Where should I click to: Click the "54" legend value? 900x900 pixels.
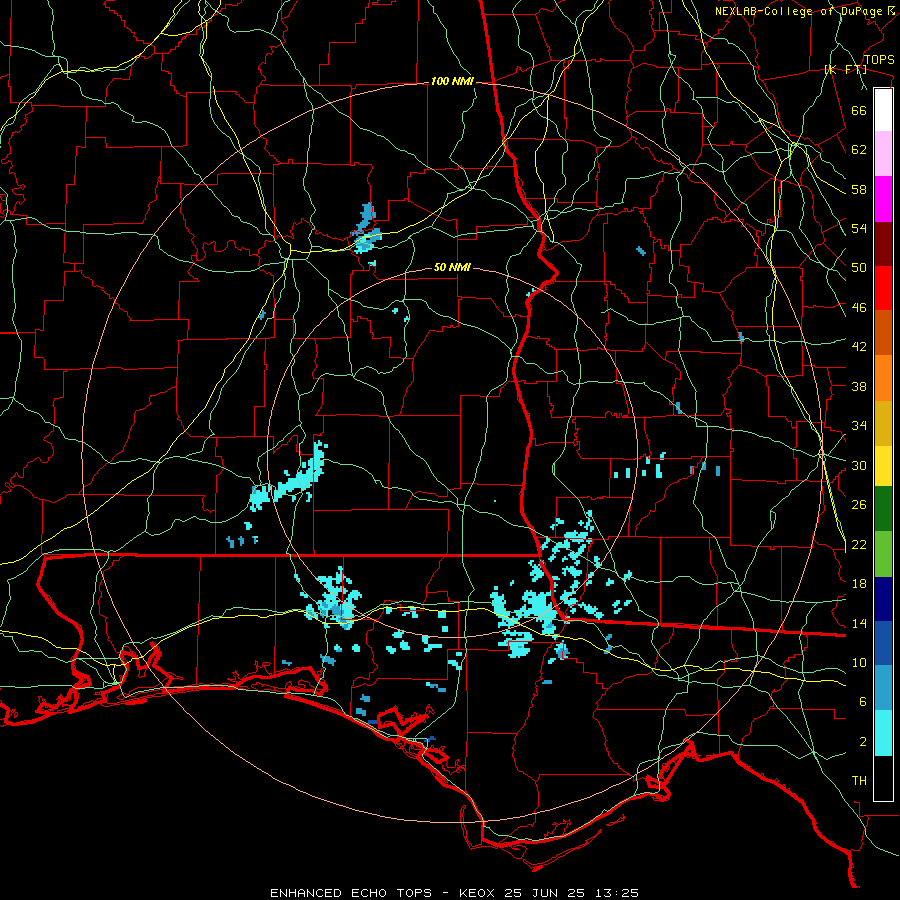859,228
